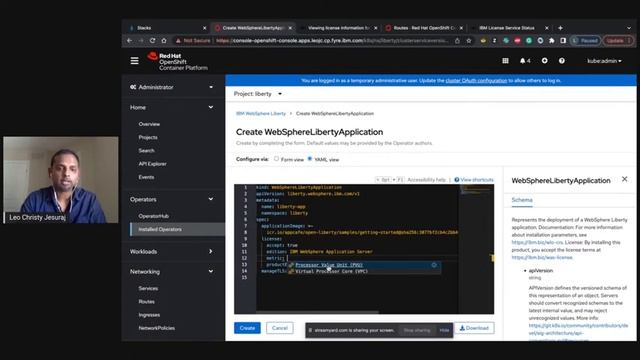
Task: Open Routes under Networking
Action: click(x=146, y=302)
